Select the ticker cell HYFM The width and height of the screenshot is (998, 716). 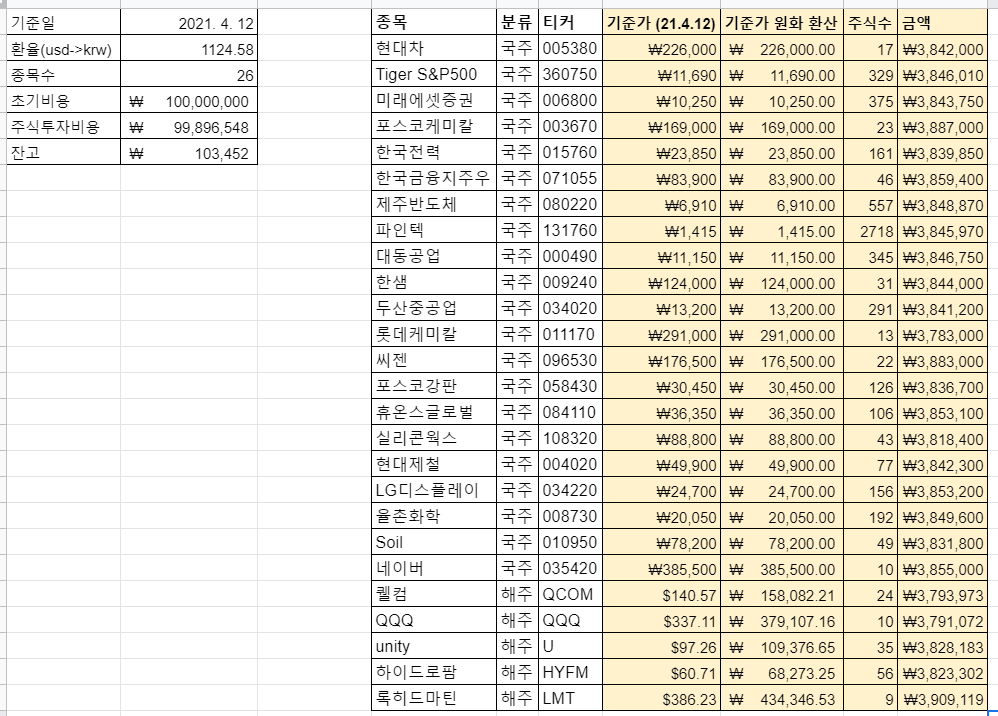[x=570, y=673]
